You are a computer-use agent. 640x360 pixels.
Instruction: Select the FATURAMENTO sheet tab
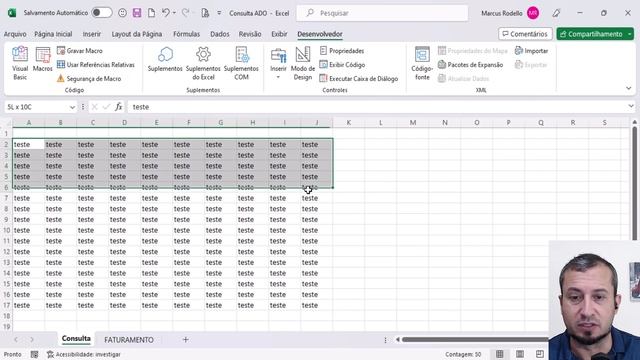click(129, 340)
